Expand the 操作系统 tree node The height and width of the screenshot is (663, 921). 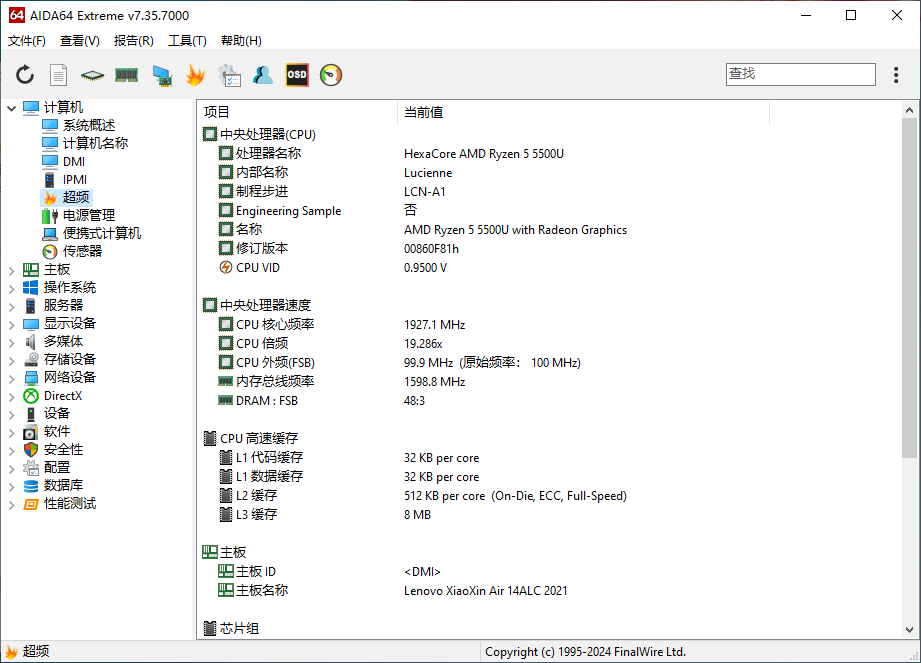(x=11, y=288)
